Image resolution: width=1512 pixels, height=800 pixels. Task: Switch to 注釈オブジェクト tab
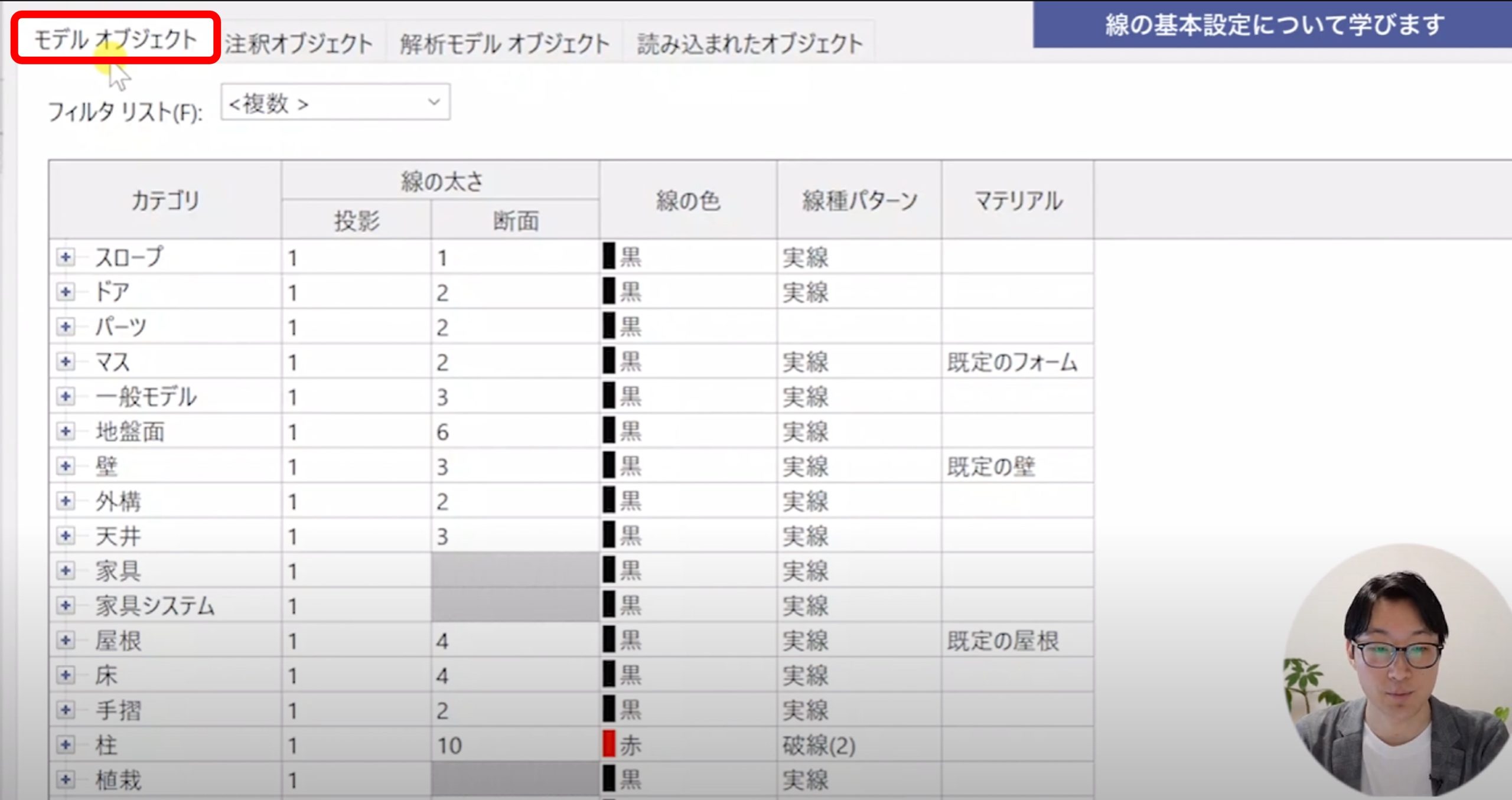click(298, 43)
